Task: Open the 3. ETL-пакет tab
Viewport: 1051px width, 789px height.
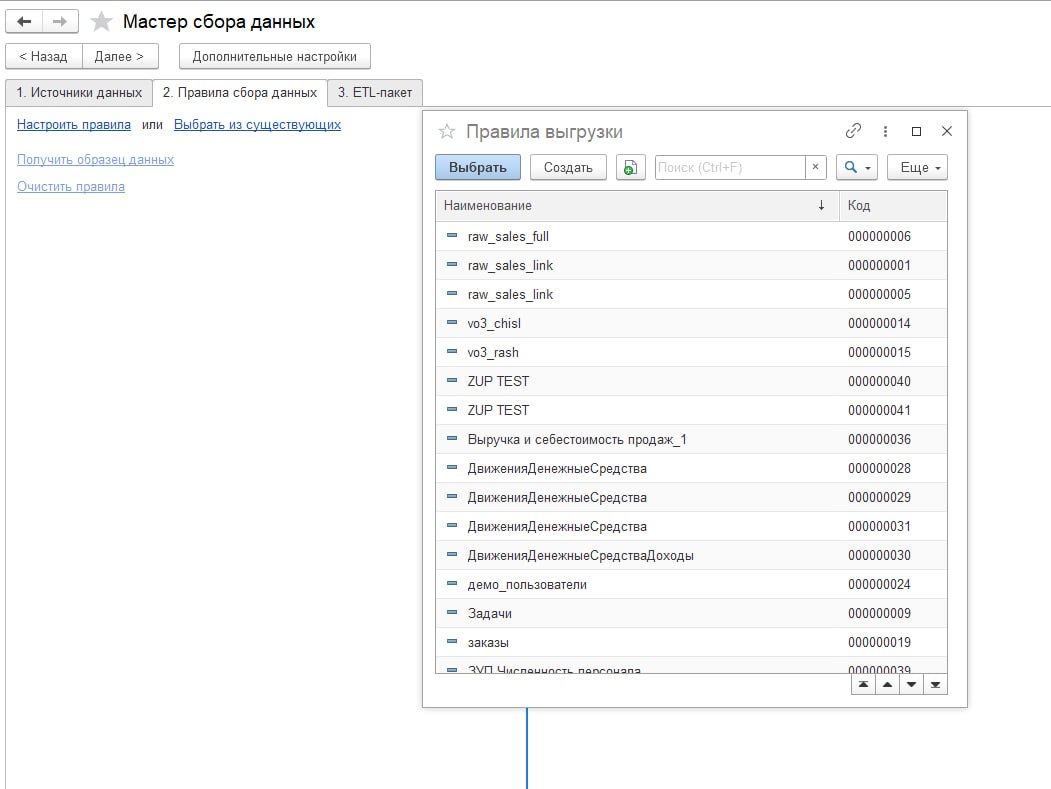Action: (375, 93)
